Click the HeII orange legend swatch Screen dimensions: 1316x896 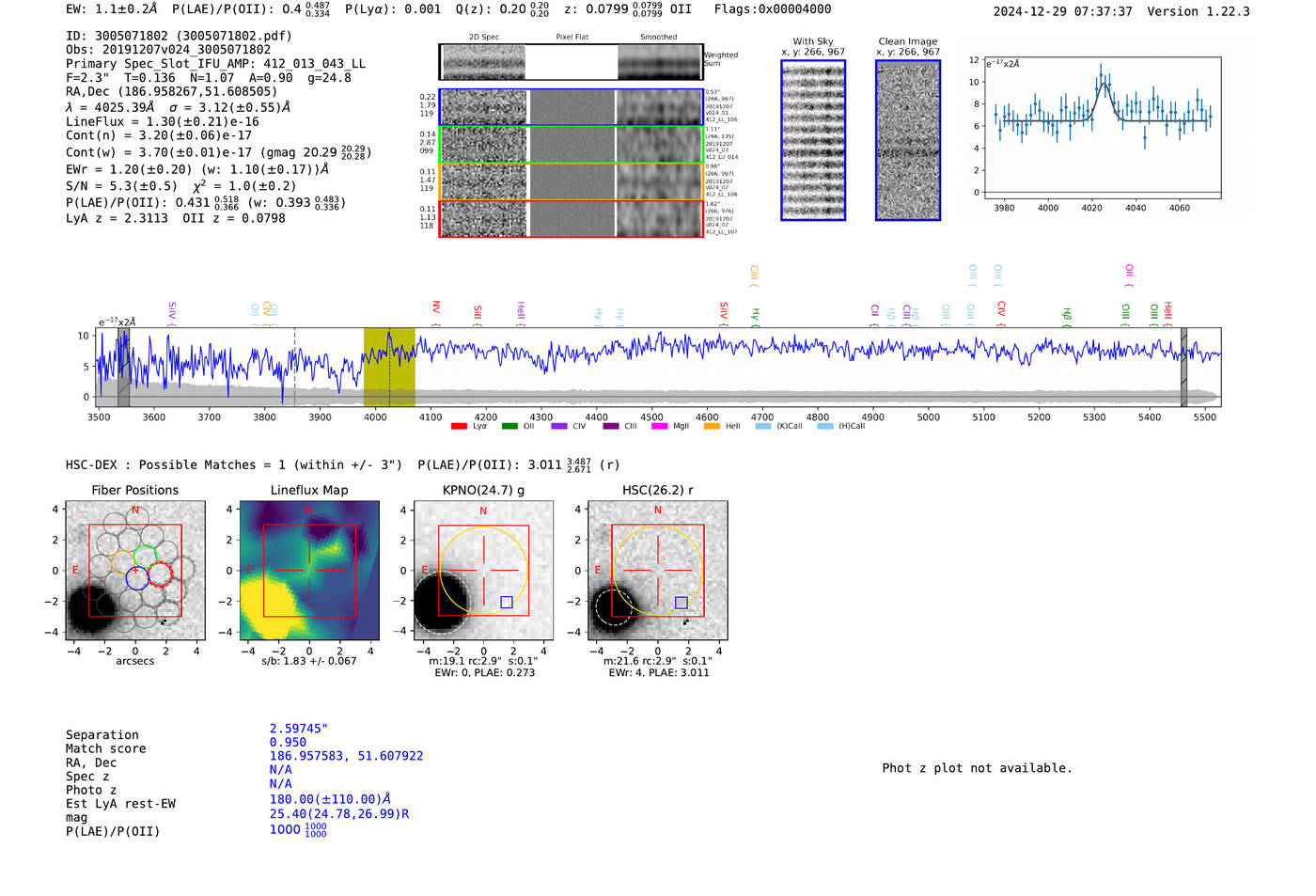pos(712,427)
